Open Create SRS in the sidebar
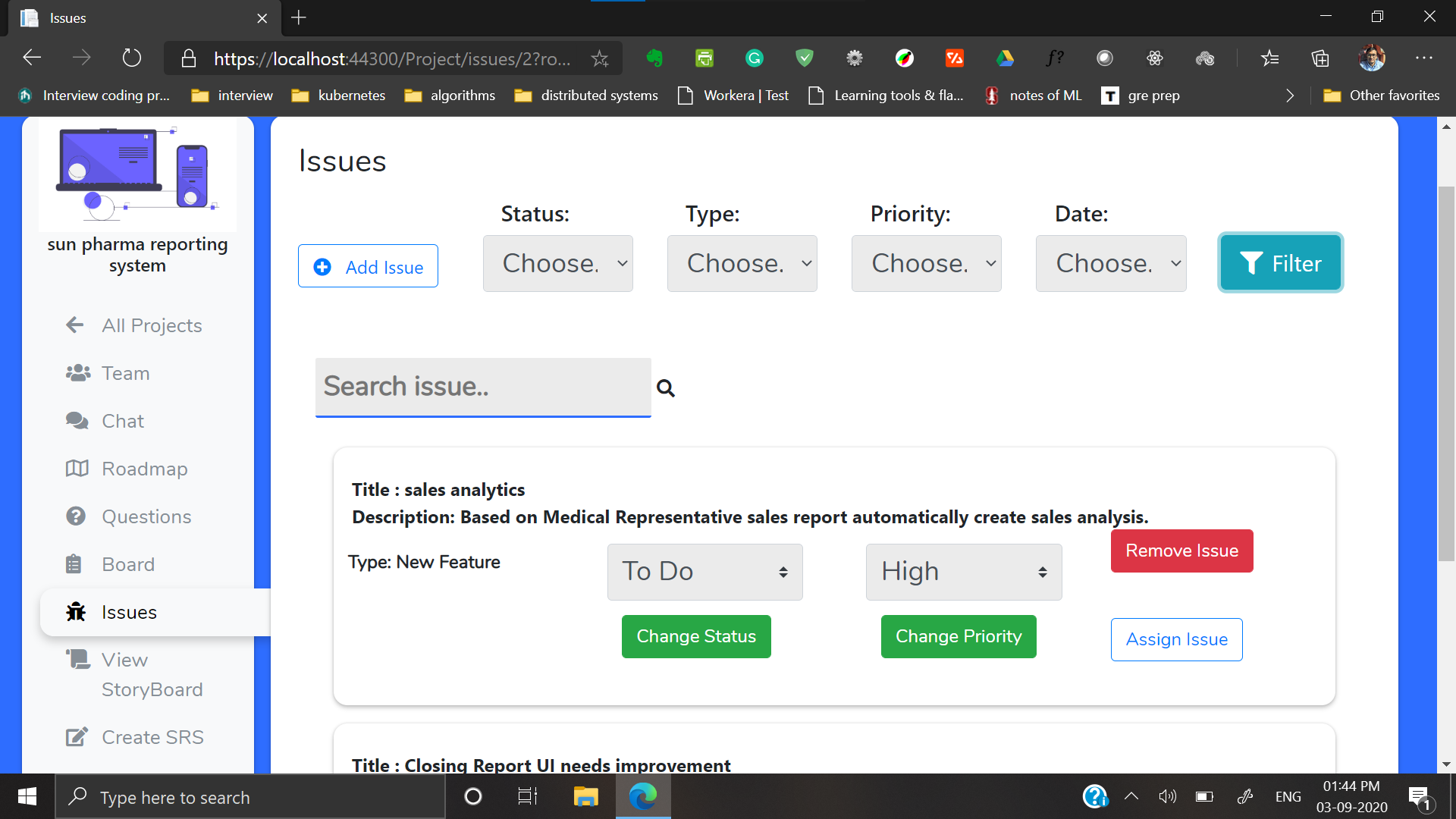 click(x=152, y=737)
